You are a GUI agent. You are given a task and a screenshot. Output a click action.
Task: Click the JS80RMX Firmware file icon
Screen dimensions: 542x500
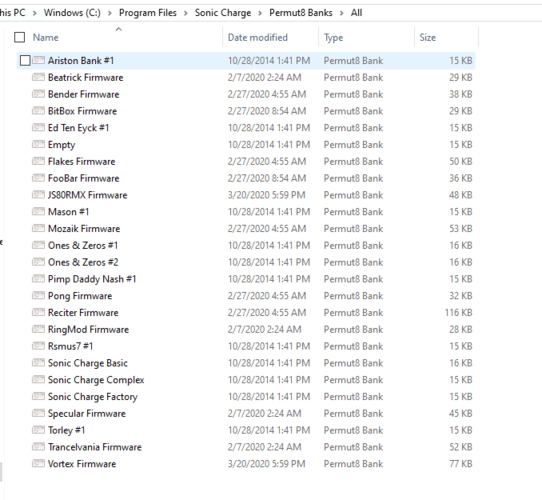click(x=38, y=195)
